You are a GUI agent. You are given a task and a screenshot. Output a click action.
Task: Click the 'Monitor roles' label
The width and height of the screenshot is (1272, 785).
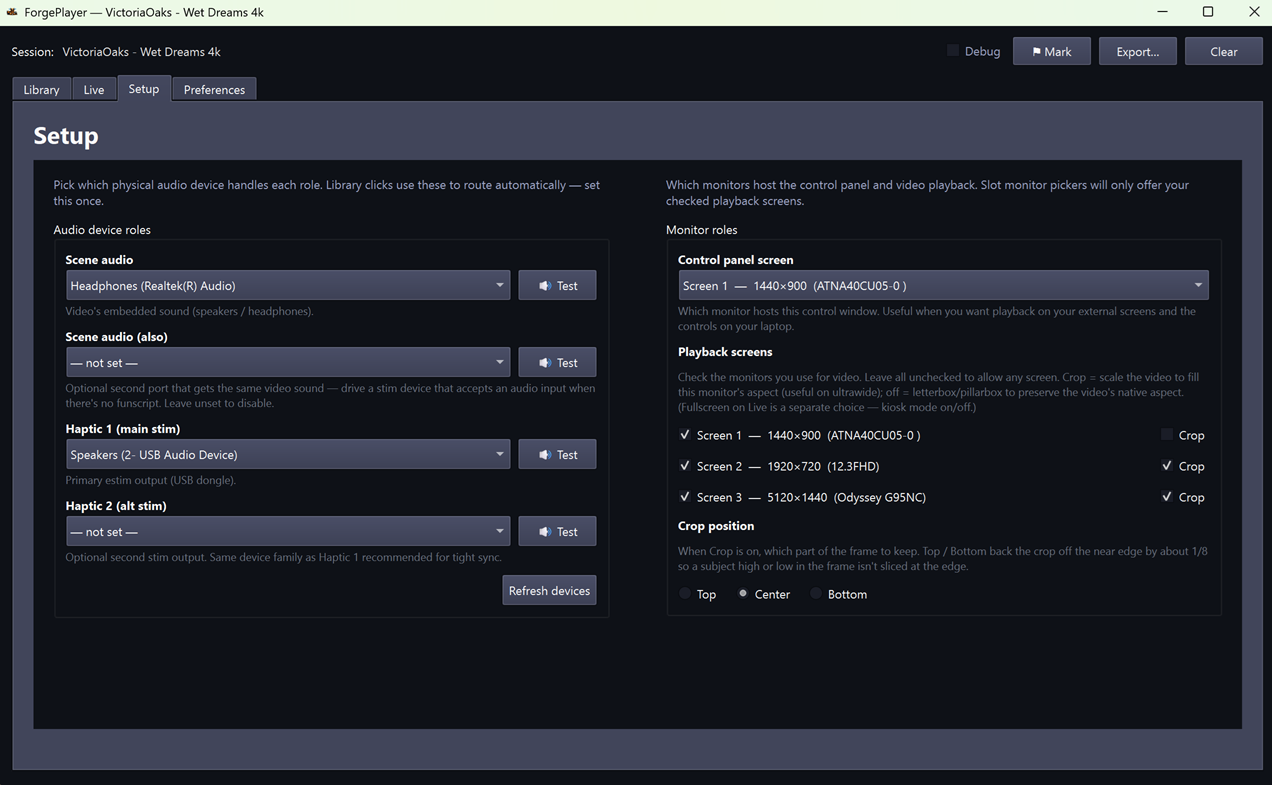[701, 229]
